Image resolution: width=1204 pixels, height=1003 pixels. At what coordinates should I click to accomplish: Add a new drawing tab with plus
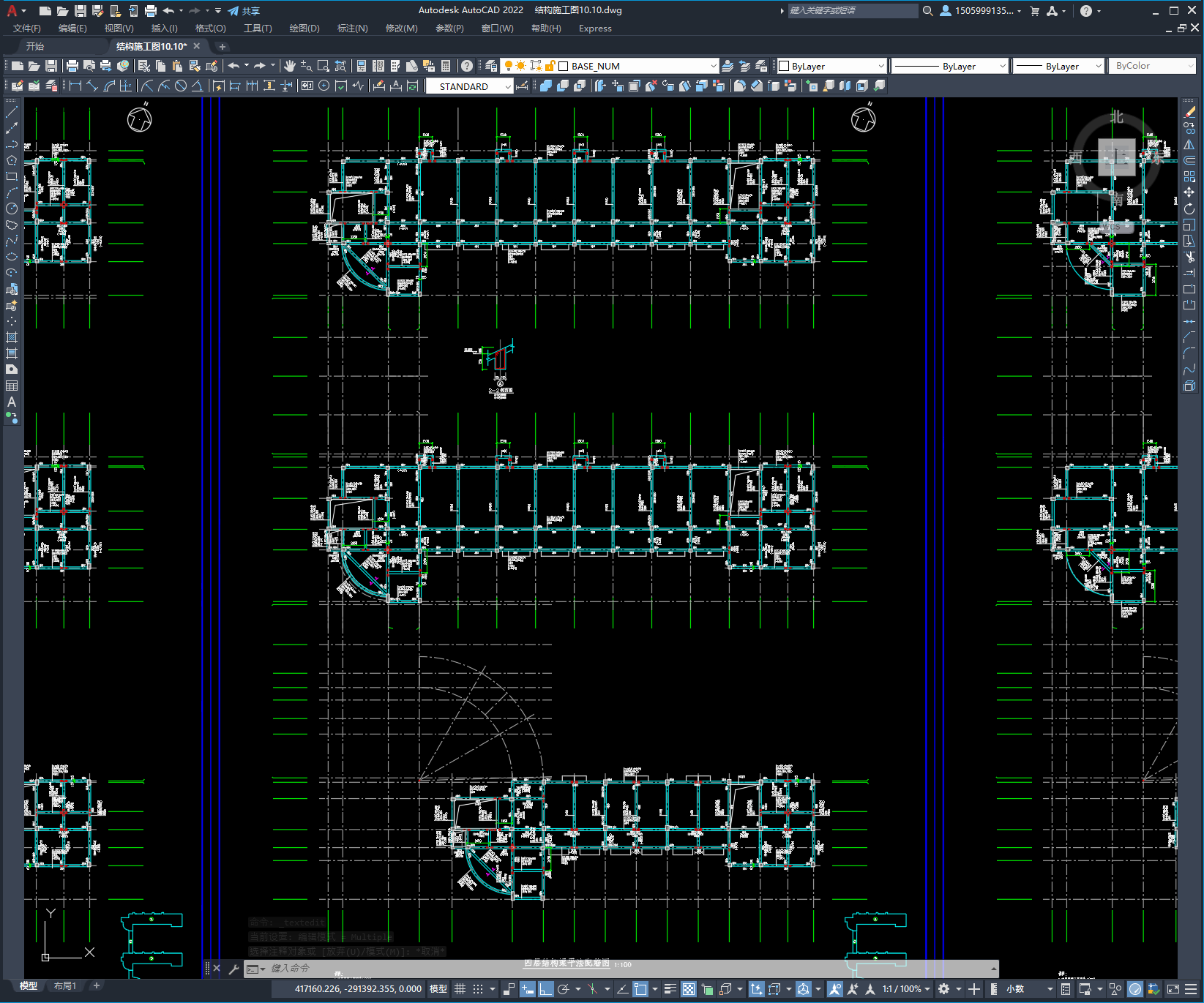click(223, 46)
